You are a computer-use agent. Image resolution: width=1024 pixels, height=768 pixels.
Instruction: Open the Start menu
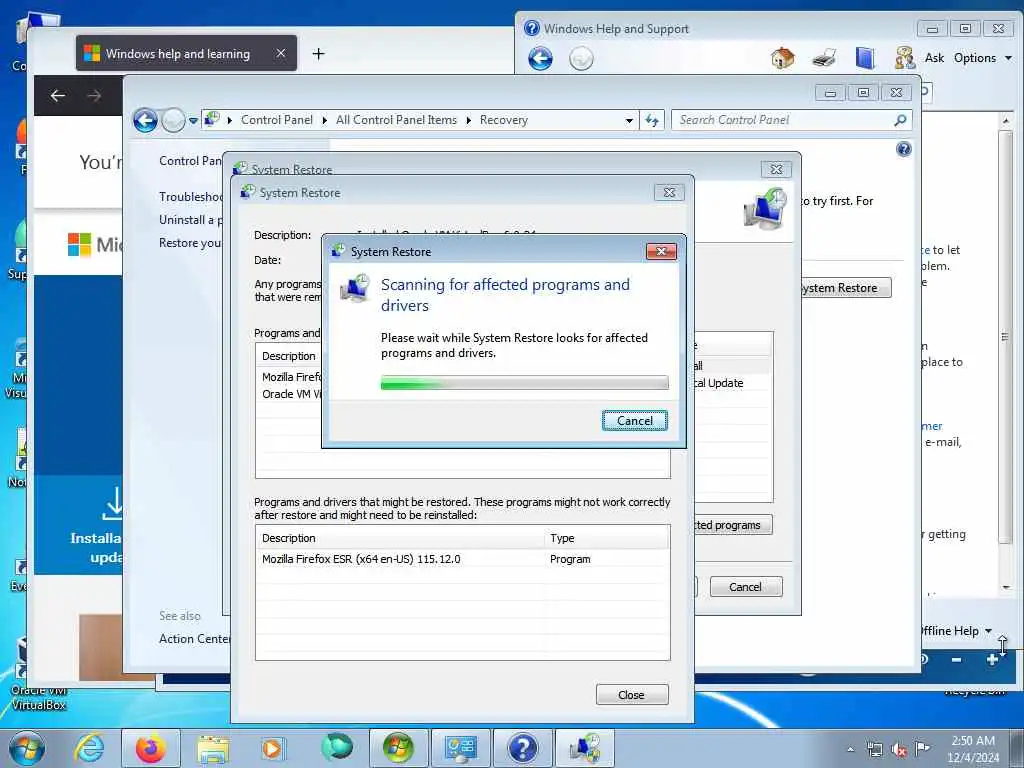pos(27,748)
